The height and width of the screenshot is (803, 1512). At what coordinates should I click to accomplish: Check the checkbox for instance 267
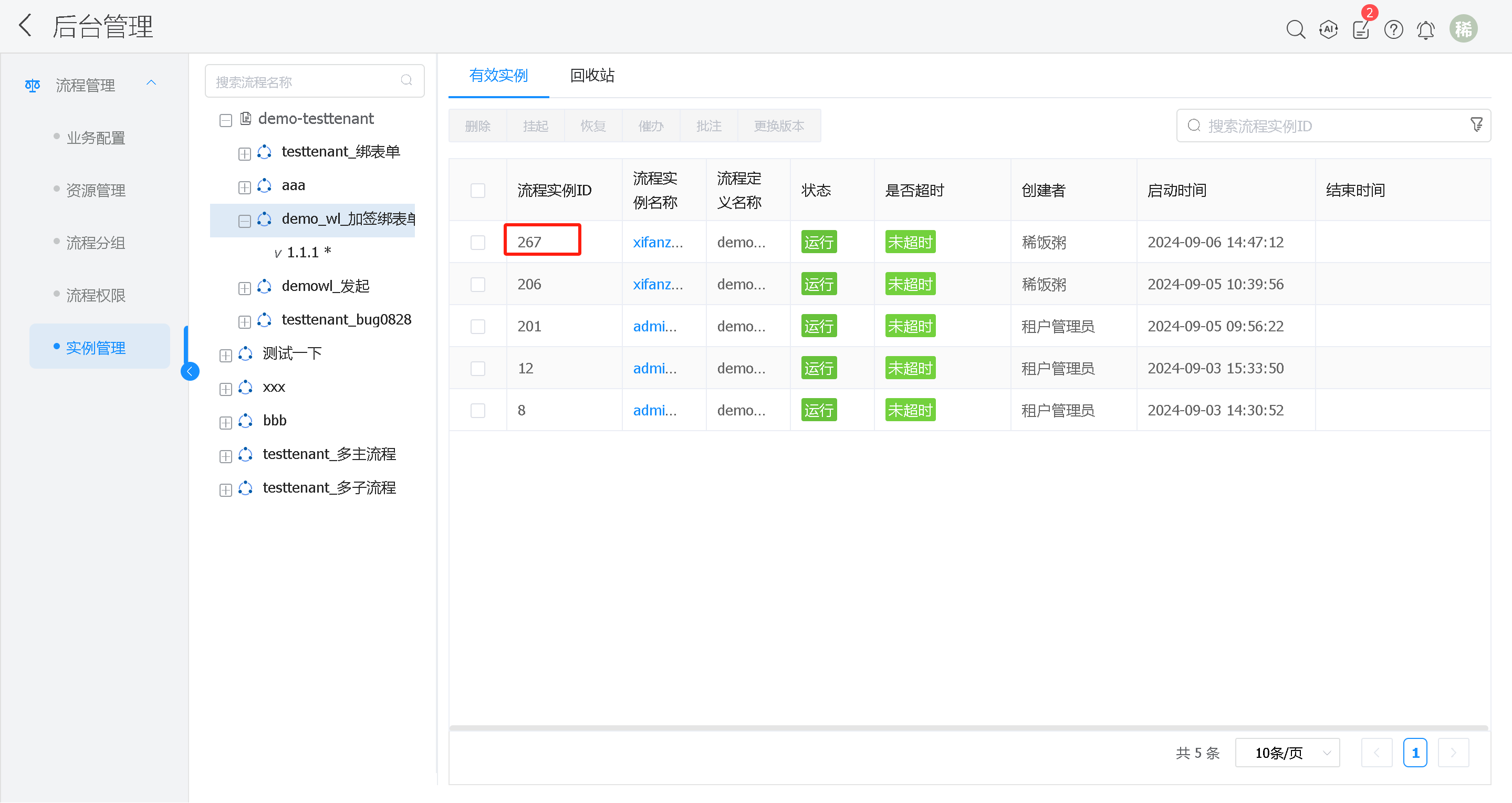click(x=478, y=243)
